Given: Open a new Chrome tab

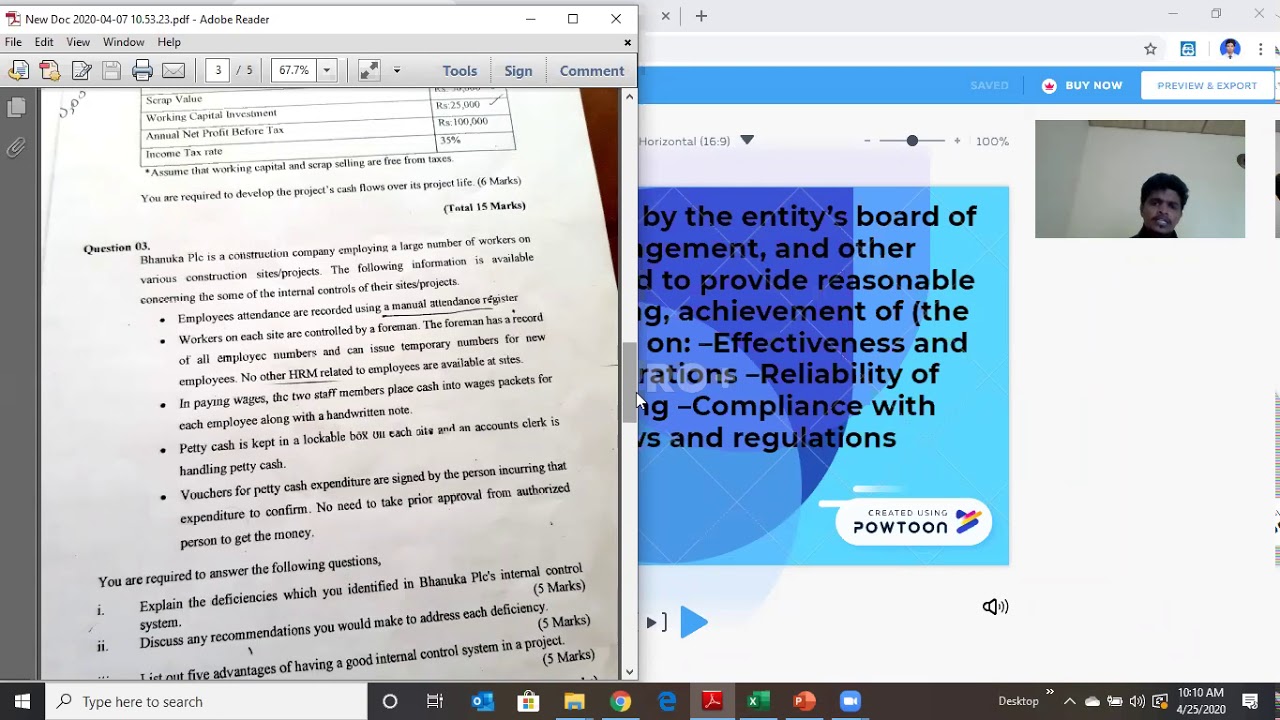Looking at the screenshot, I should click(x=701, y=16).
